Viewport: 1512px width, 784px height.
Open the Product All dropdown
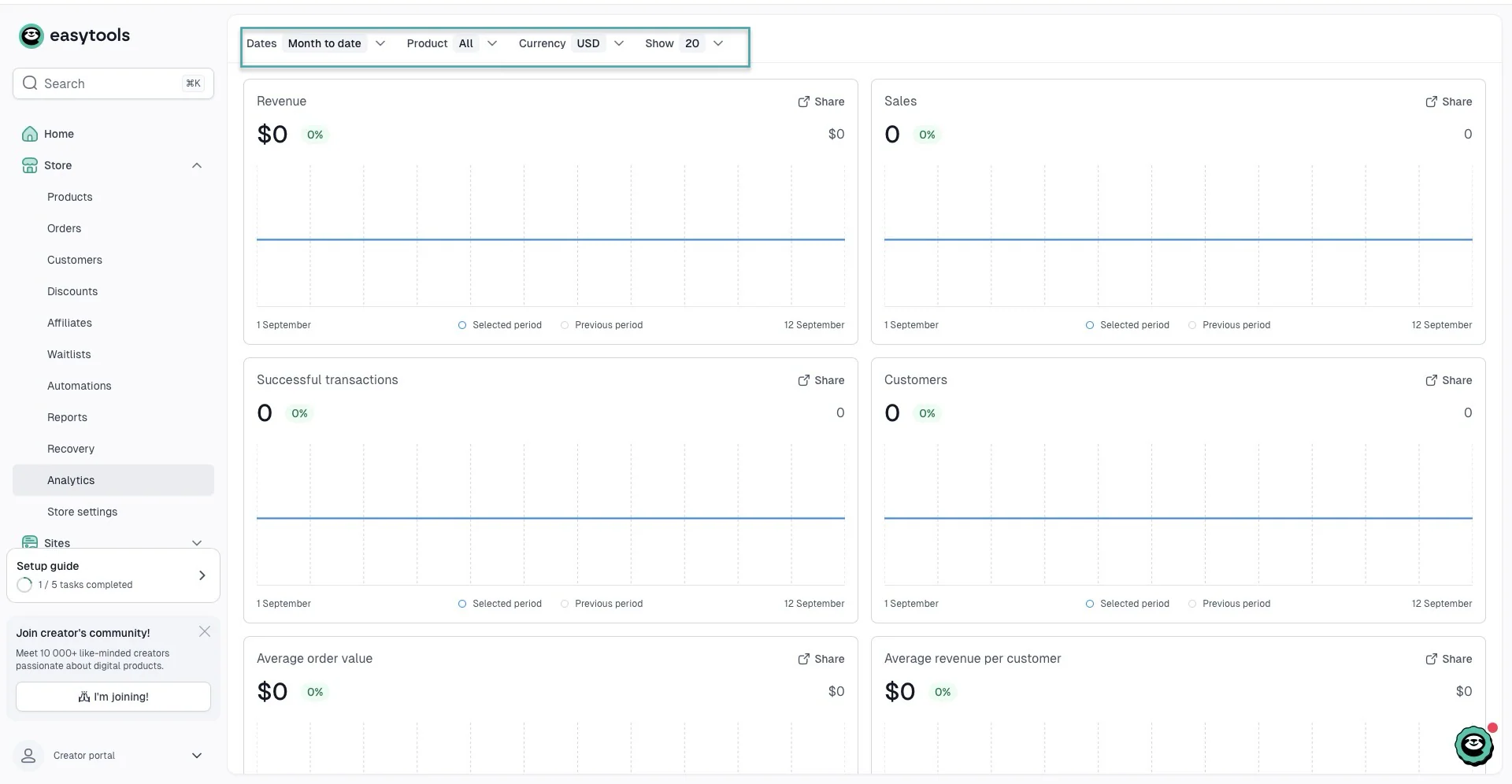pos(452,43)
